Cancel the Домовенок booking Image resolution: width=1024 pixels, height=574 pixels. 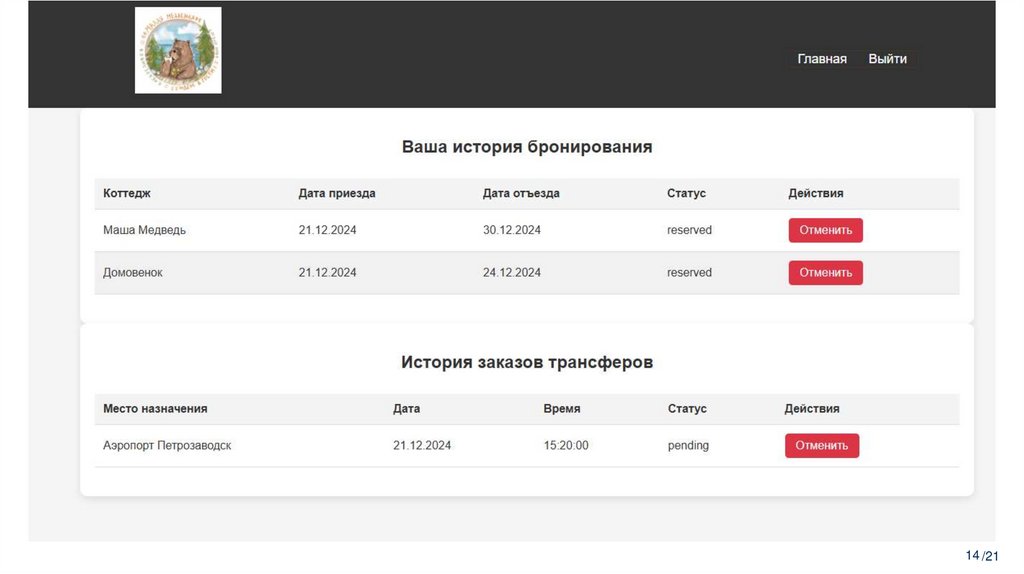pos(825,272)
